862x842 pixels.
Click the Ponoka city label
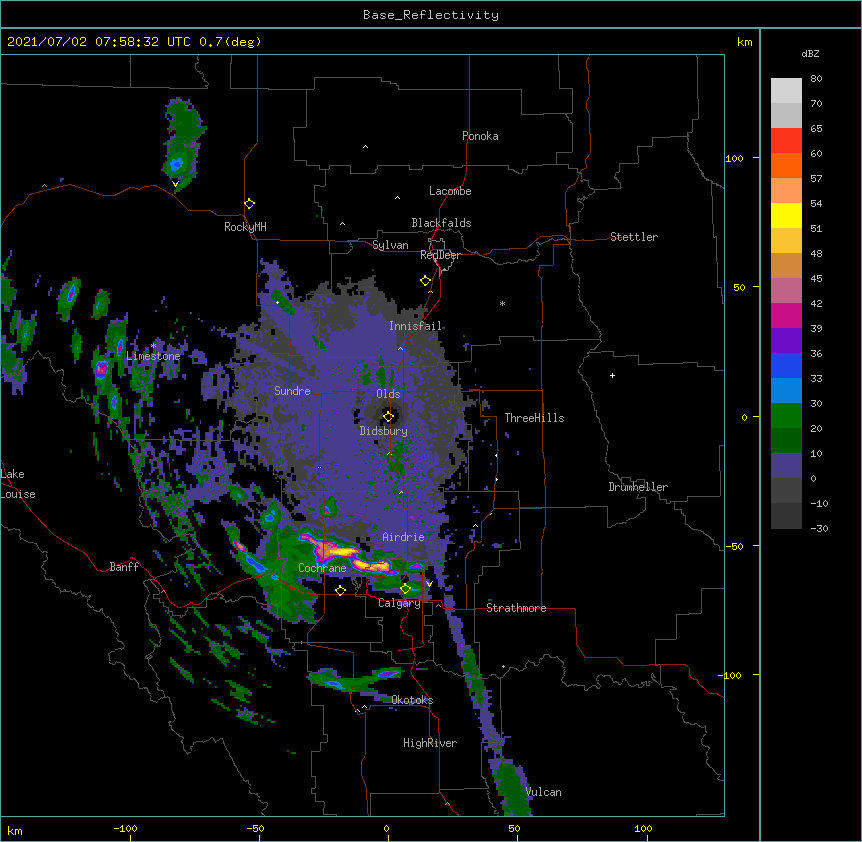click(480, 136)
